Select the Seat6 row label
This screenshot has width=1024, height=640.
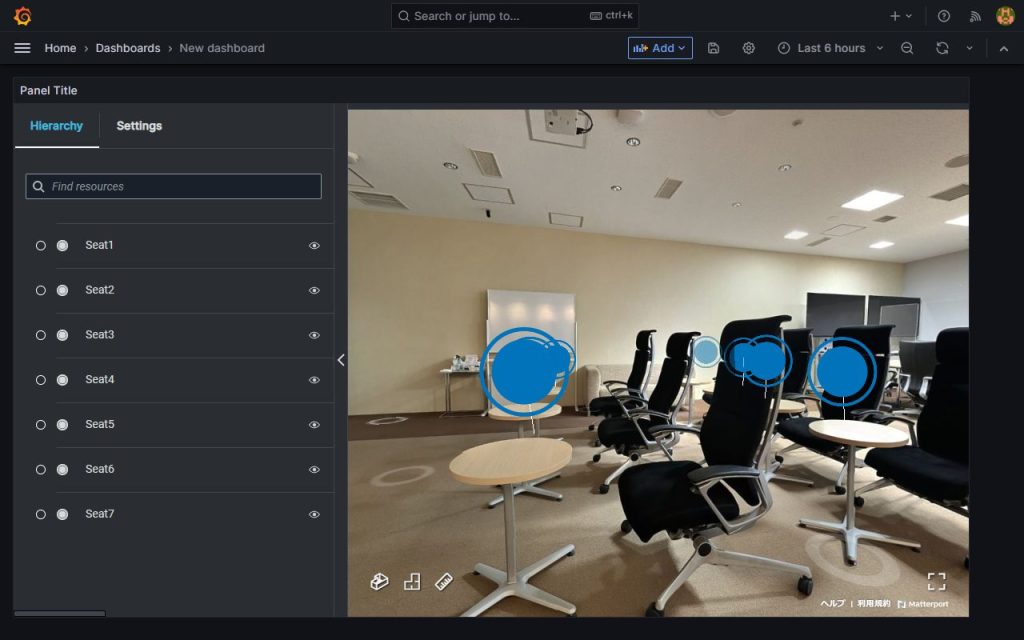click(x=100, y=470)
